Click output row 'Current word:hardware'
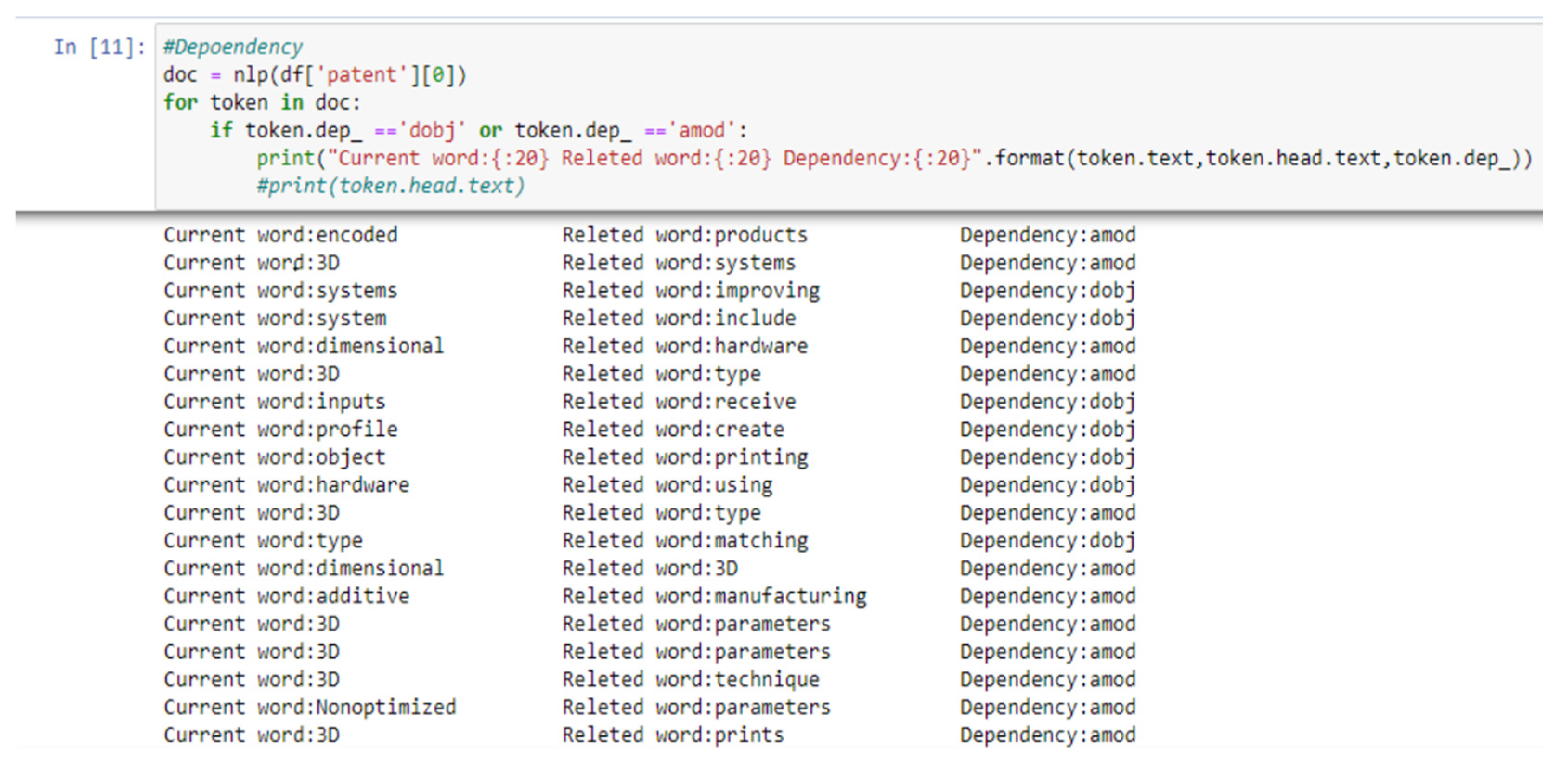The width and height of the screenshot is (1568, 768). pos(286,485)
